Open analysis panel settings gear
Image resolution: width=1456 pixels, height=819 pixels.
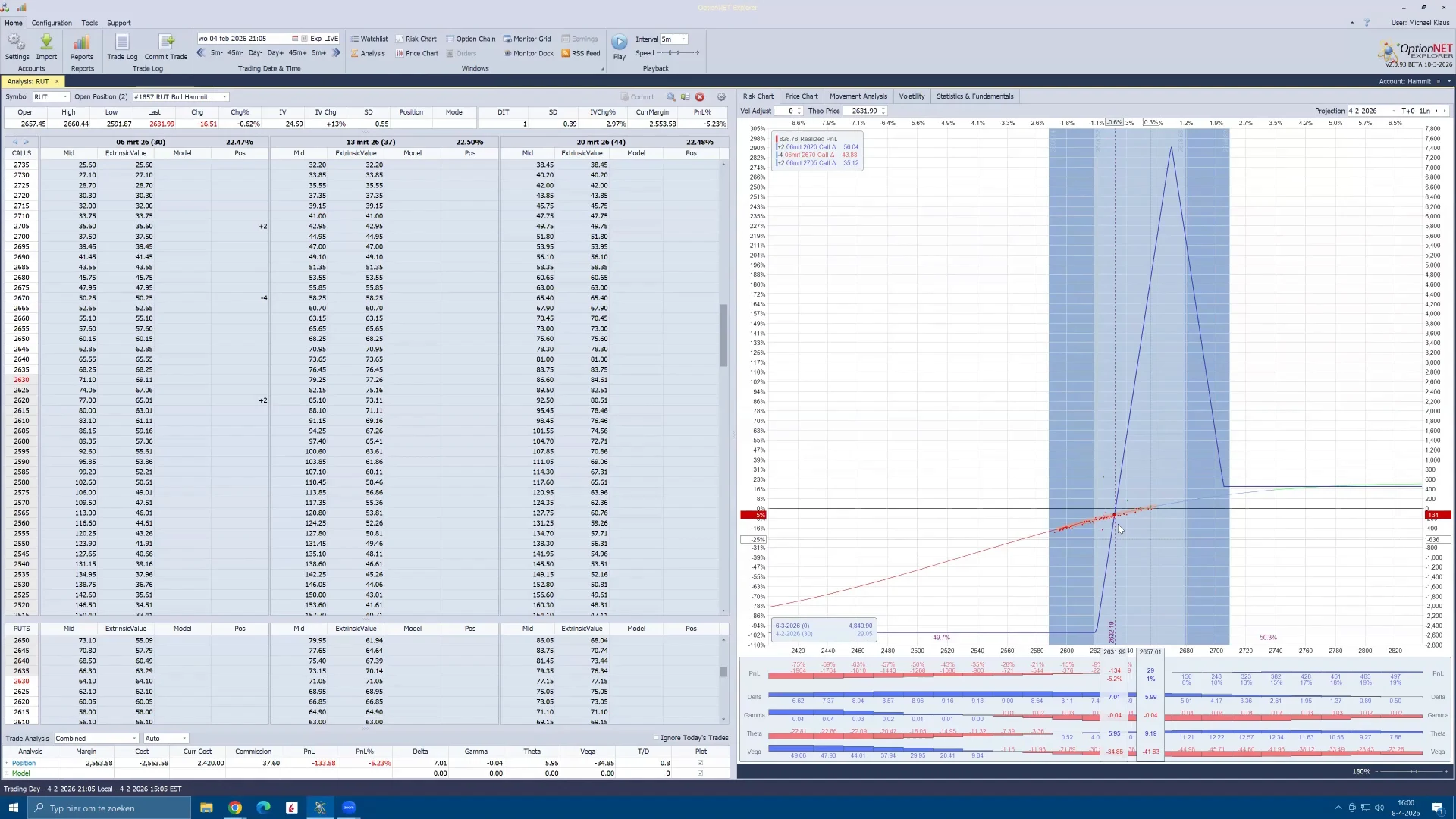[x=721, y=97]
